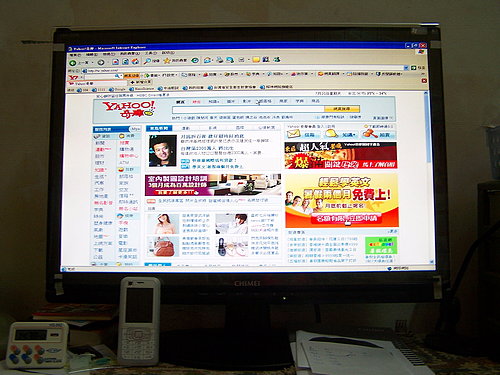Click the Stop loading icon
The image size is (500, 375).
(115, 62)
